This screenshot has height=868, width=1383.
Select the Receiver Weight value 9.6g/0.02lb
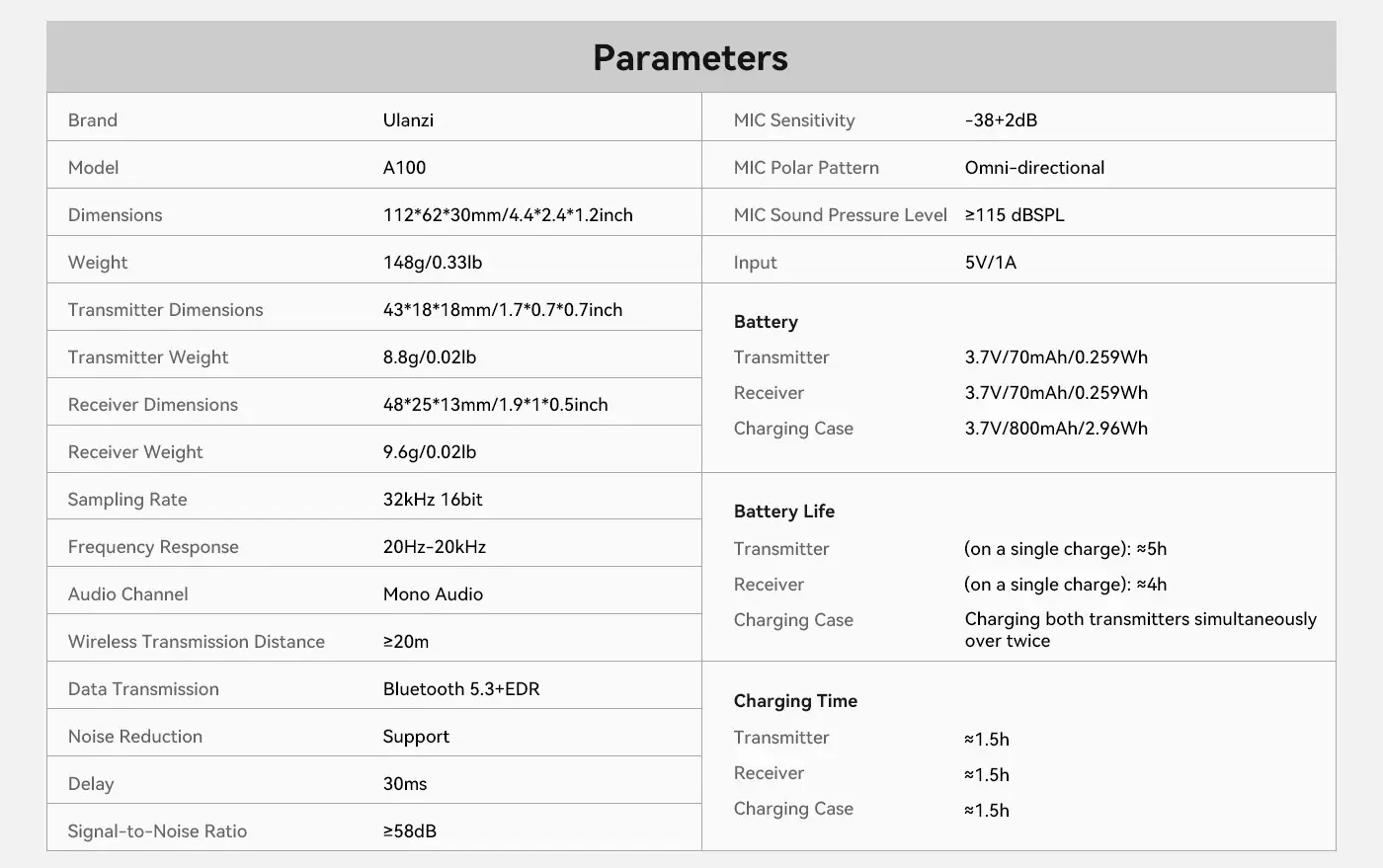(x=429, y=452)
